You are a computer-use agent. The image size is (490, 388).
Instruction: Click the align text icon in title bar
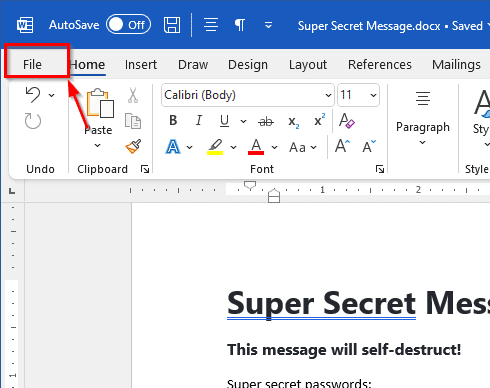coord(211,25)
